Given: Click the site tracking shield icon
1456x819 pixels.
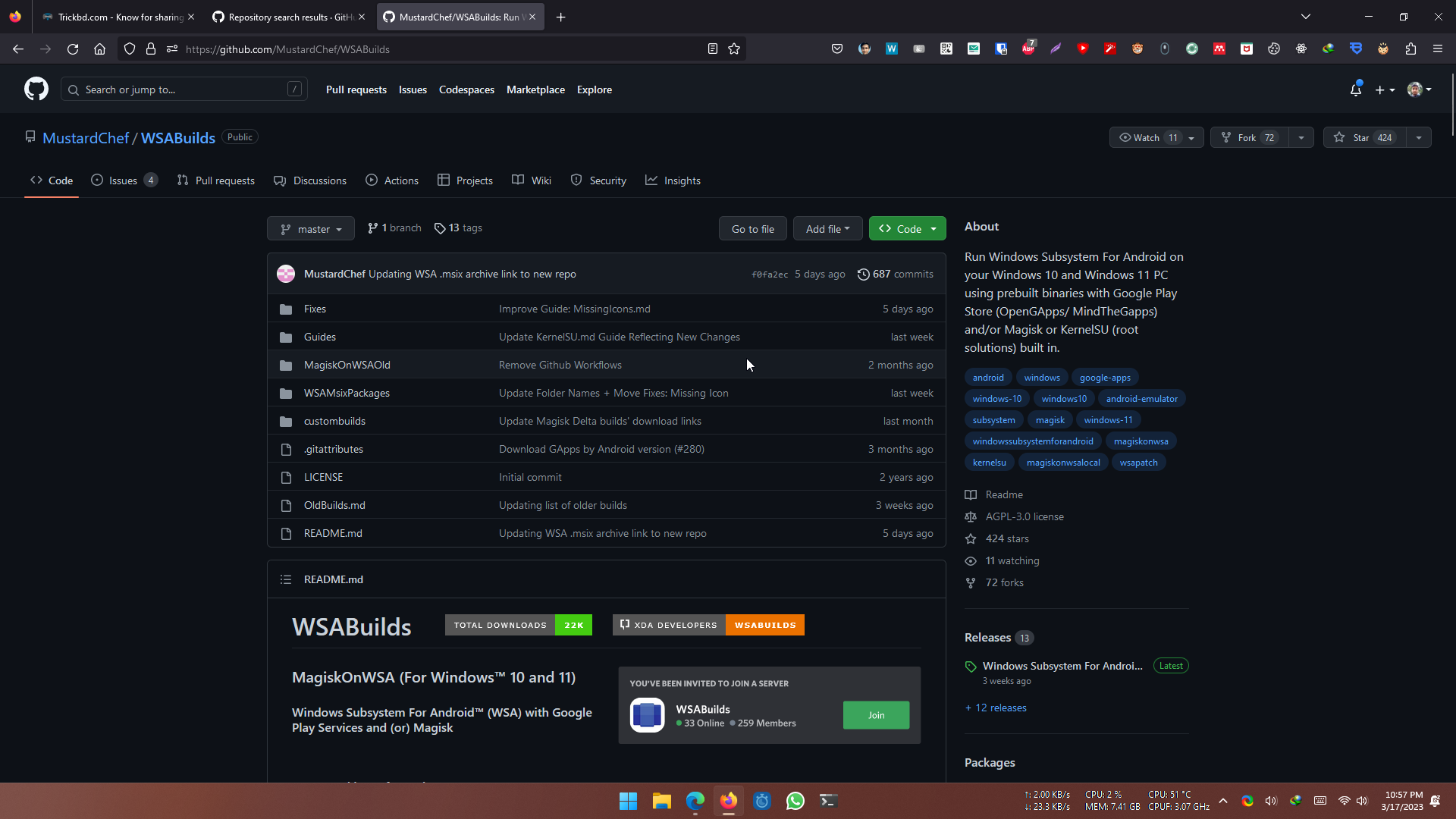Looking at the screenshot, I should click(130, 49).
